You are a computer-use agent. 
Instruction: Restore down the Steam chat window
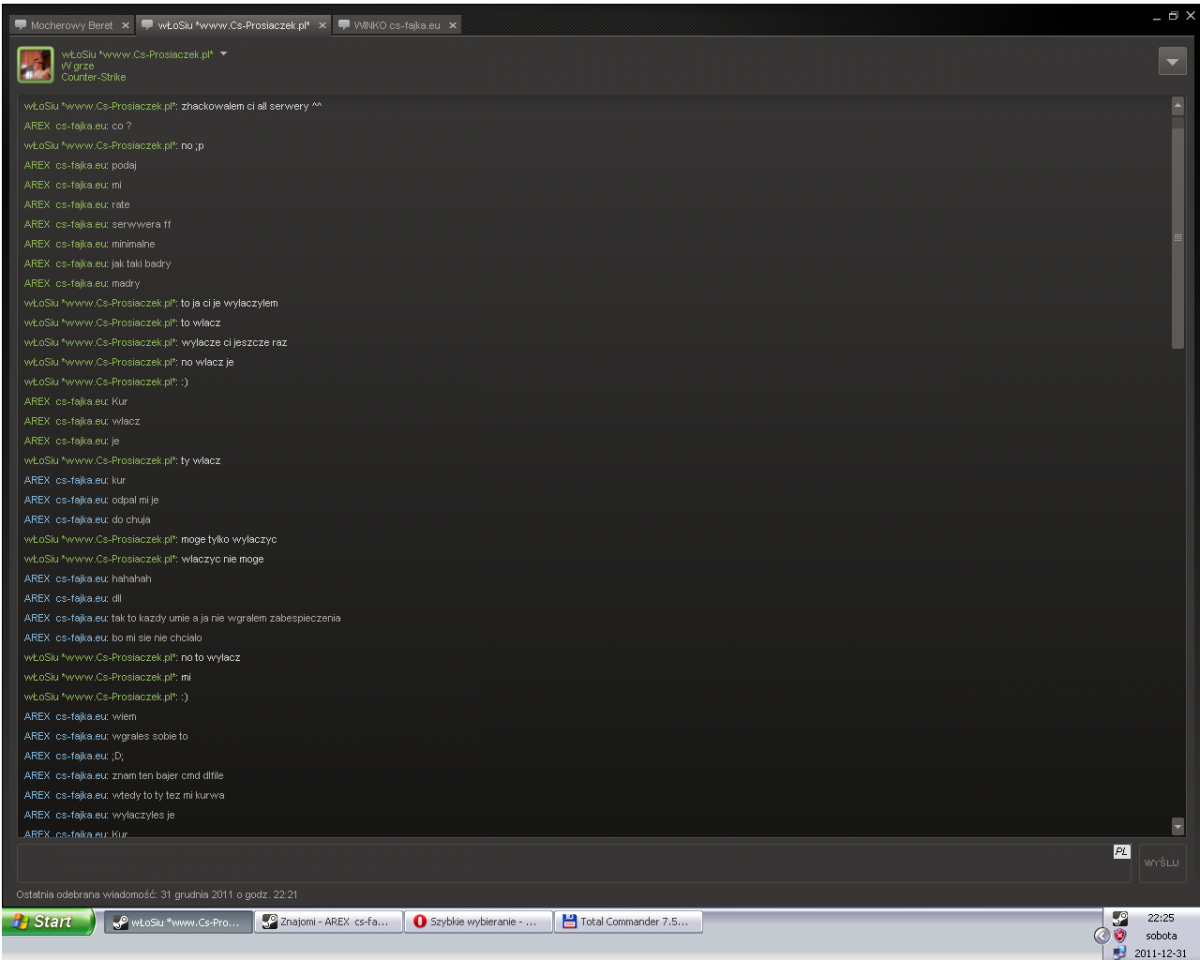pos(1174,15)
